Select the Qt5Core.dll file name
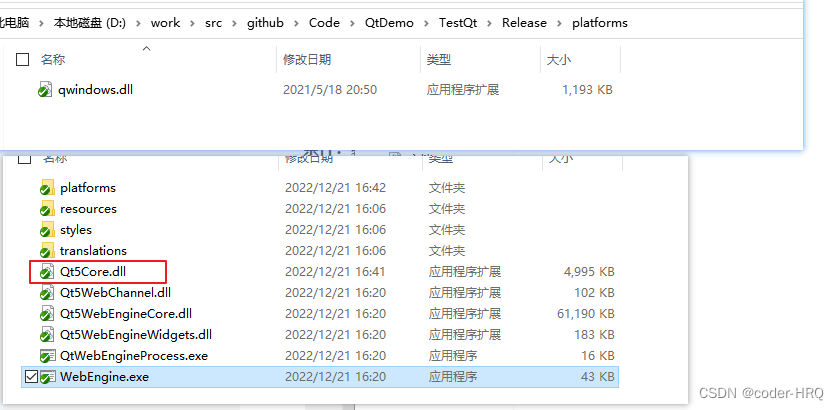Image resolution: width=839 pixels, height=410 pixels. pyautogui.click(x=93, y=272)
